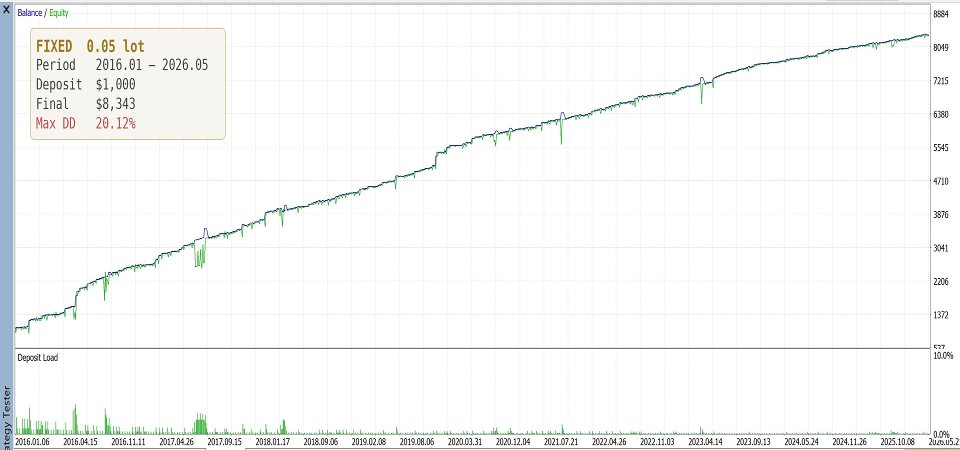
Task: Close the Strategy Tester panel with X
Action: (6, 9)
